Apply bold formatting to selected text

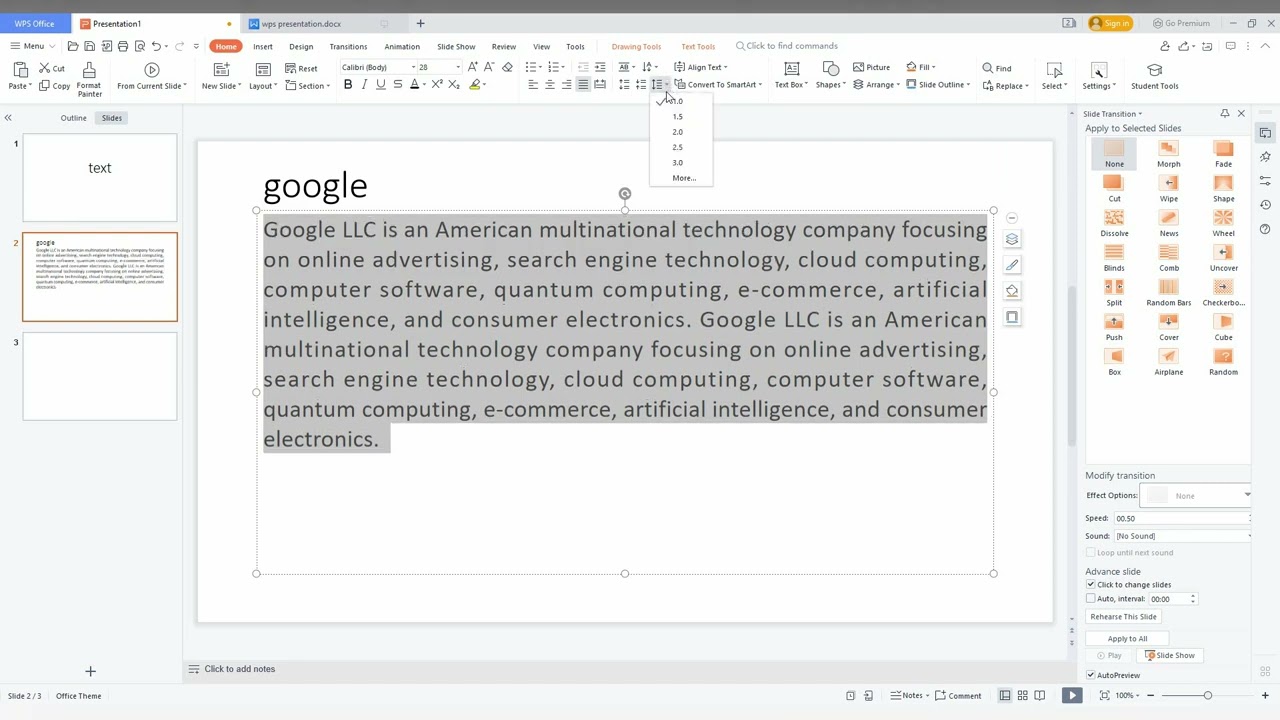click(348, 85)
